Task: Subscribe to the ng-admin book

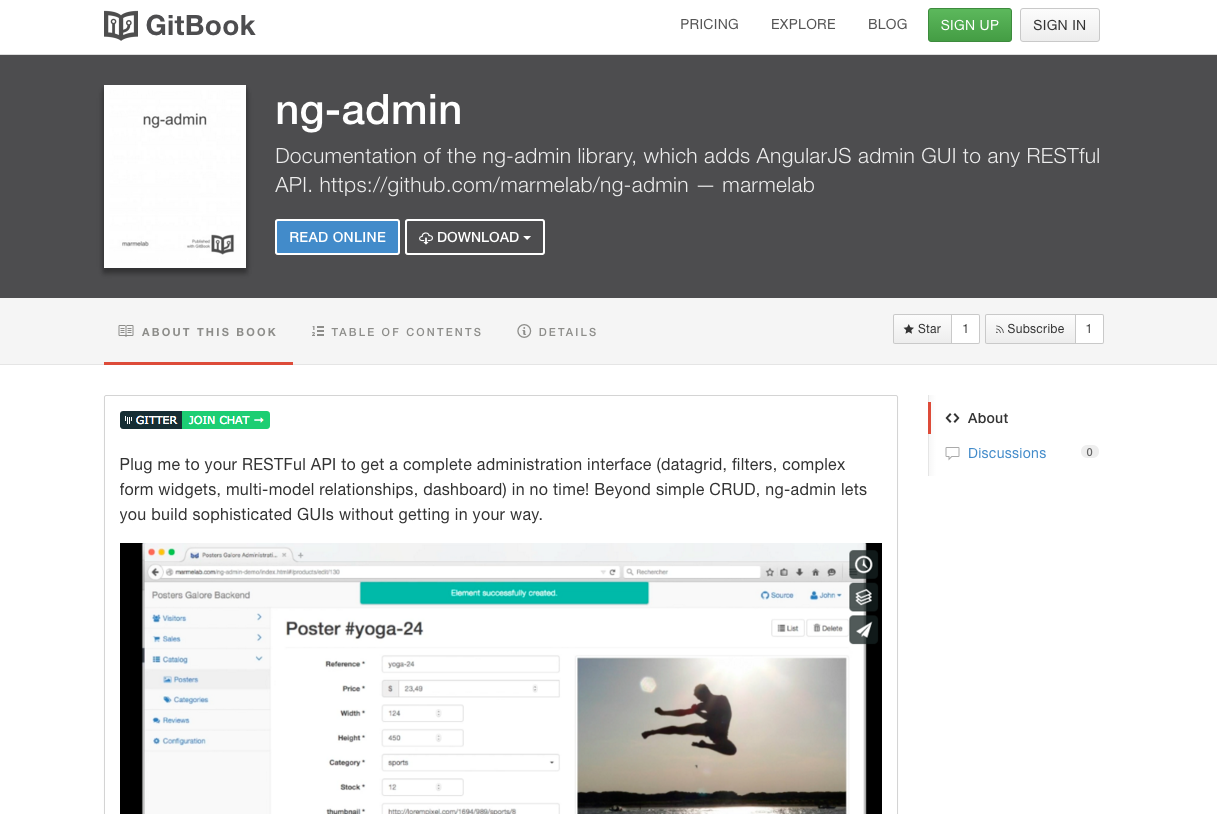Action: click(1030, 329)
